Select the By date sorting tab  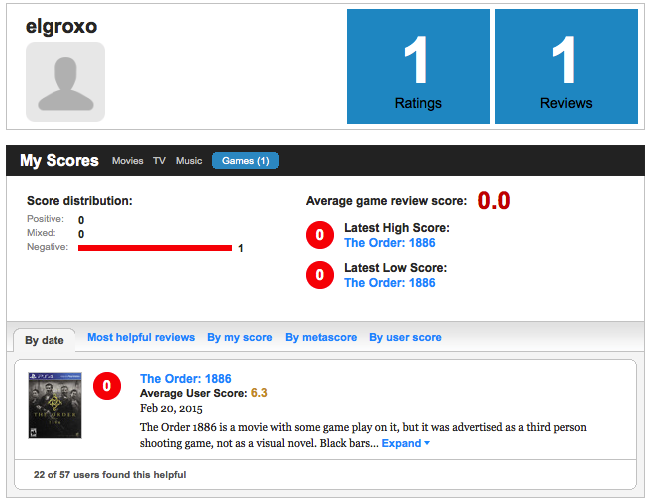(x=44, y=340)
